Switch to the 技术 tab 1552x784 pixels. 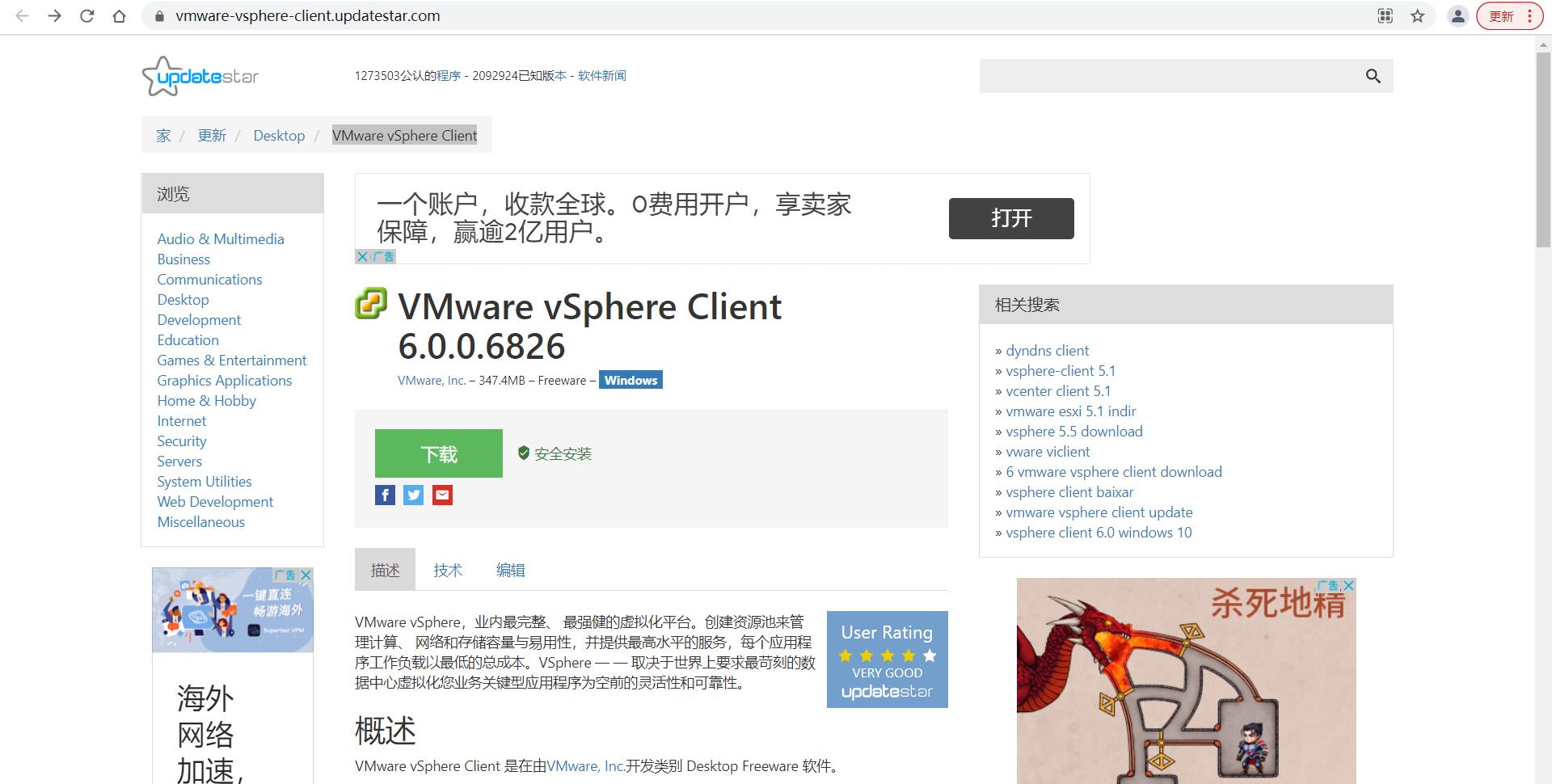(448, 570)
